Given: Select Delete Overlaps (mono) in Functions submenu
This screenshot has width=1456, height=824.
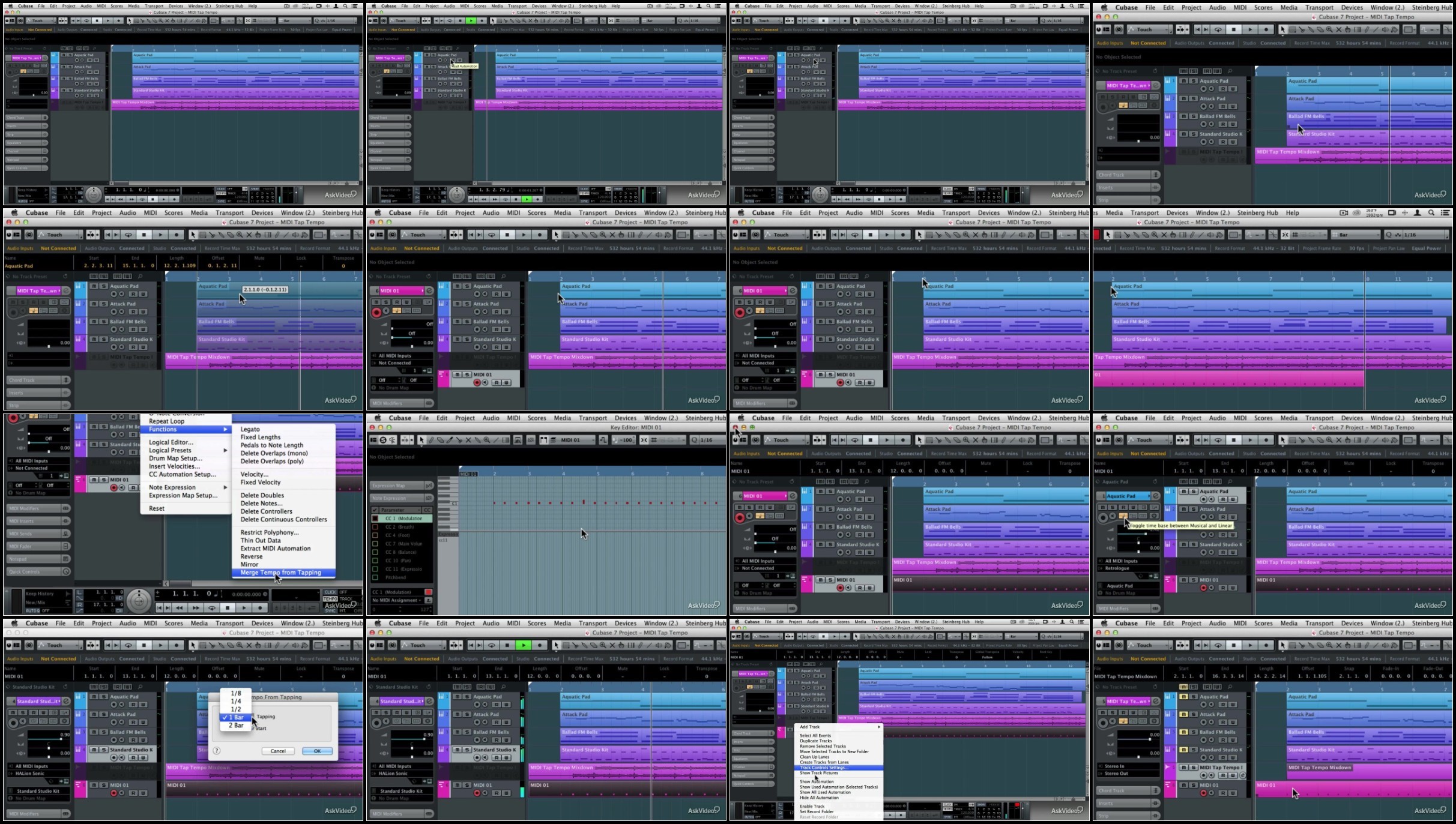Looking at the screenshot, I should pos(283,453).
